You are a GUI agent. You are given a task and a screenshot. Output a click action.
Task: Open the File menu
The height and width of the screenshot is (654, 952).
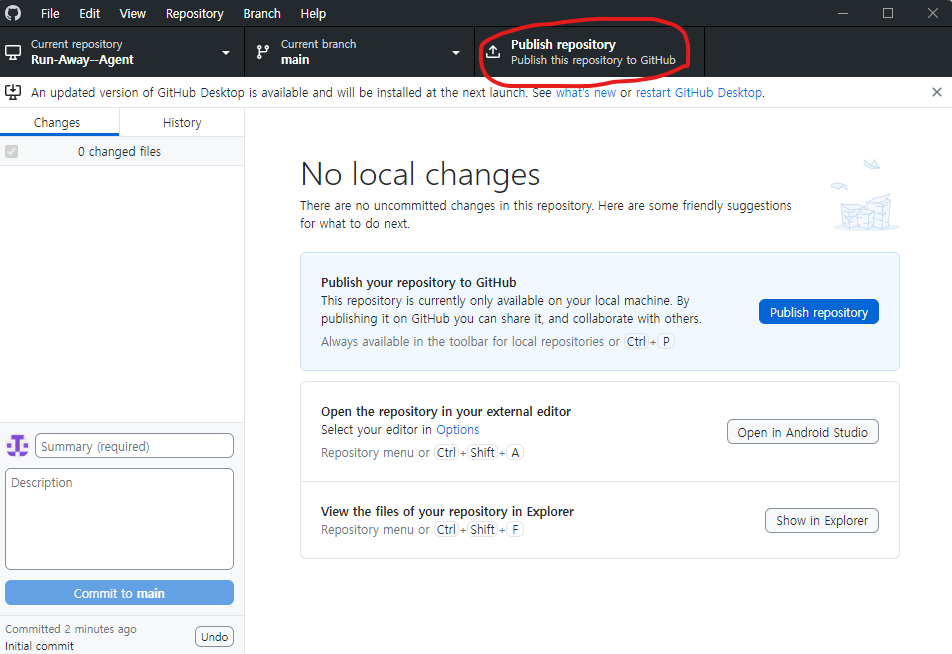(x=50, y=13)
